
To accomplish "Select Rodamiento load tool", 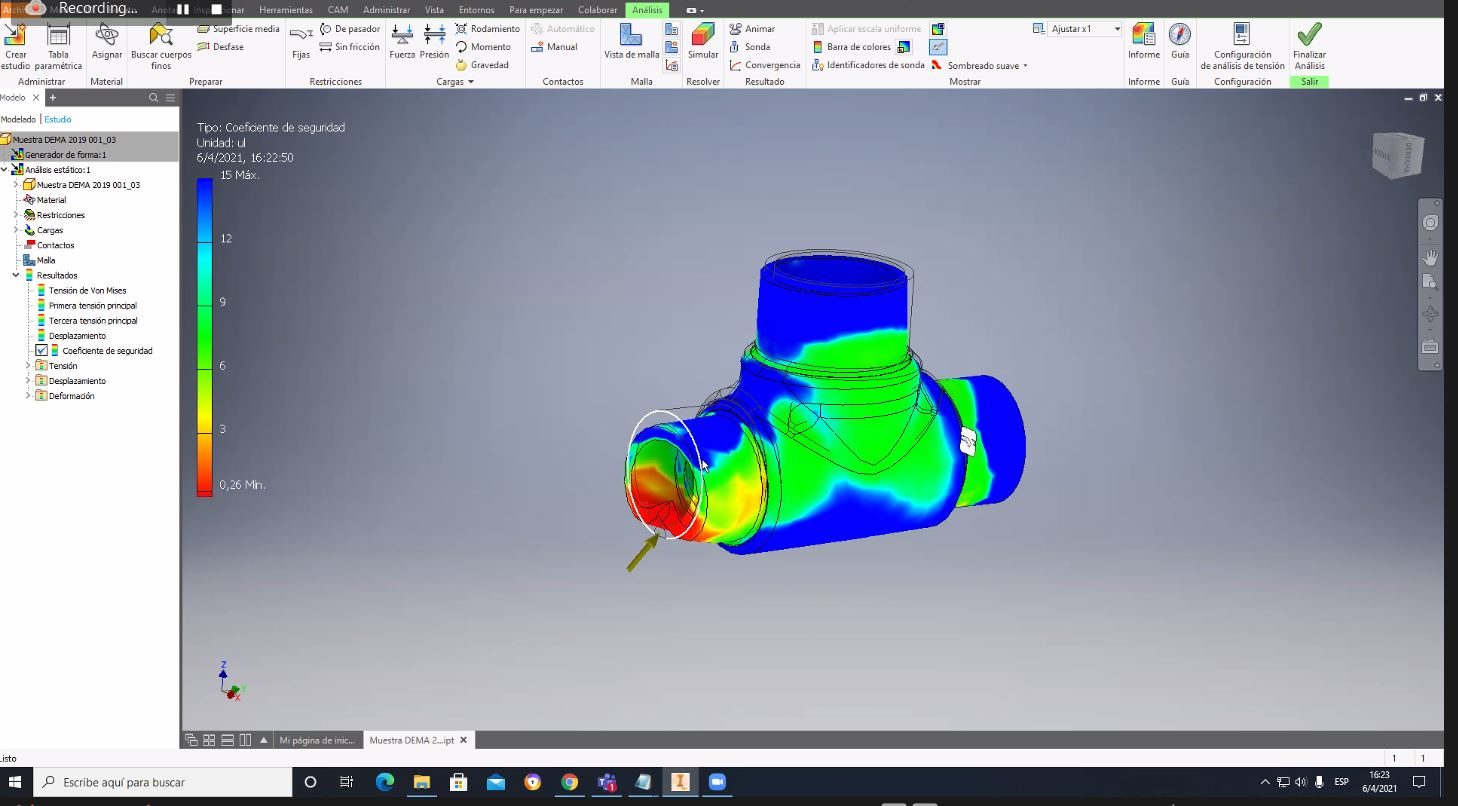I will (x=488, y=29).
